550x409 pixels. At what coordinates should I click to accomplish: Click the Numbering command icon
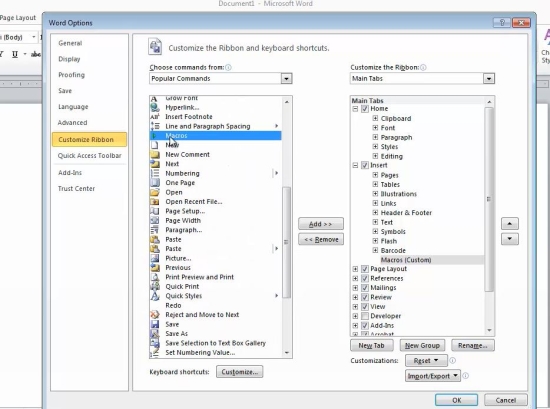click(155, 173)
